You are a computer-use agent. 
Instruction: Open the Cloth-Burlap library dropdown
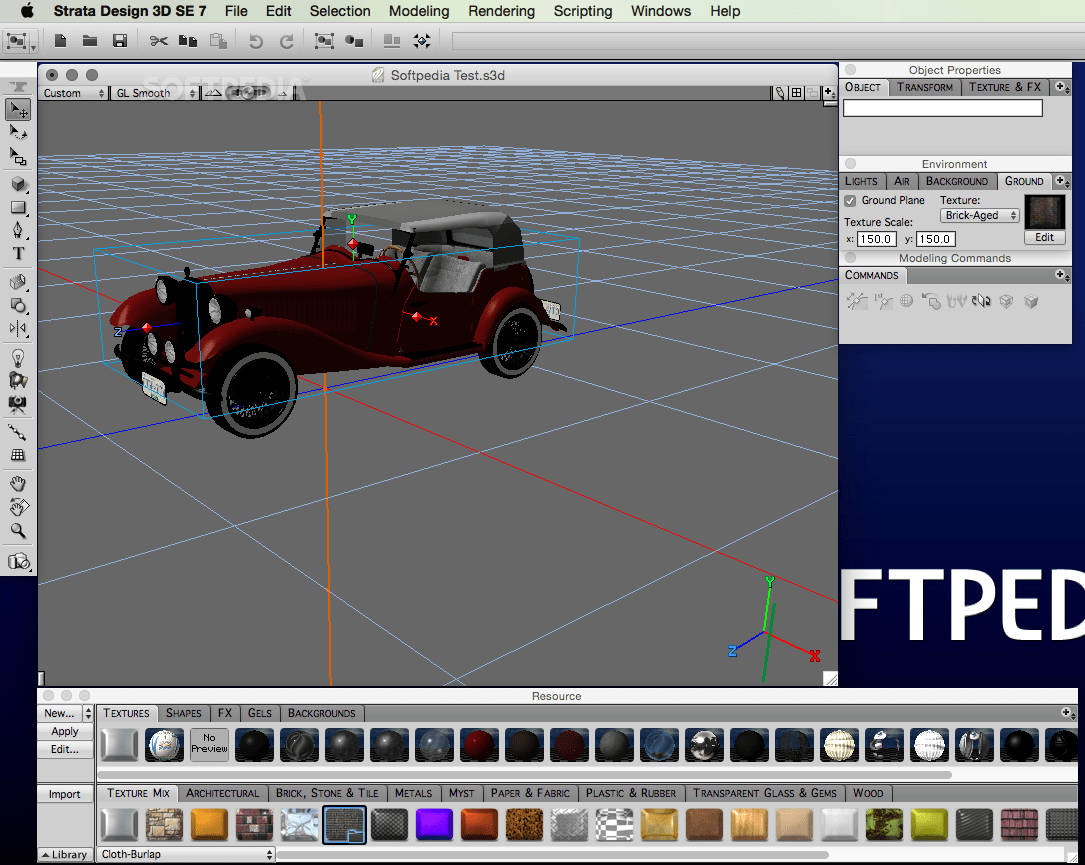[x=186, y=855]
